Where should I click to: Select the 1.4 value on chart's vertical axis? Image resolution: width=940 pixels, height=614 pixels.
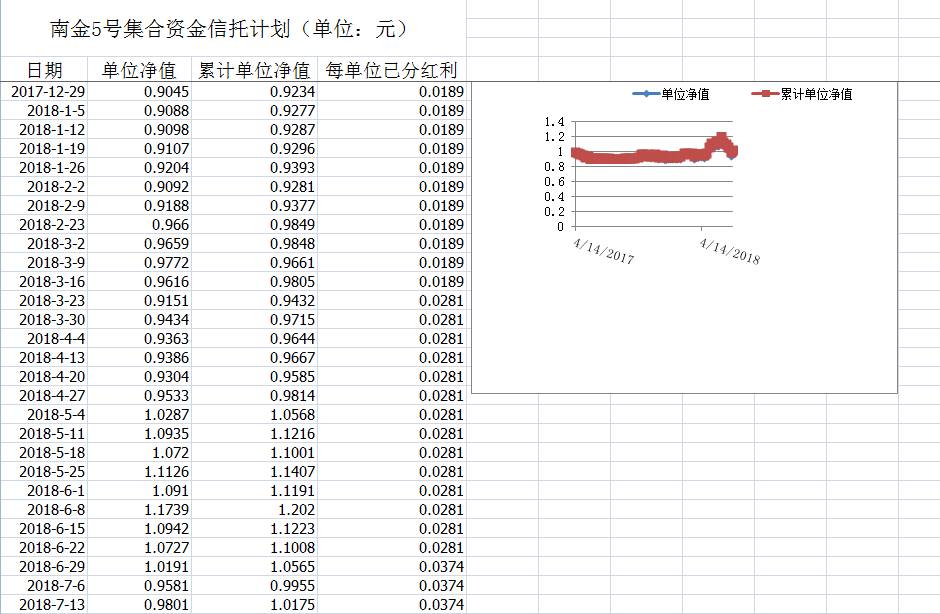(x=554, y=122)
